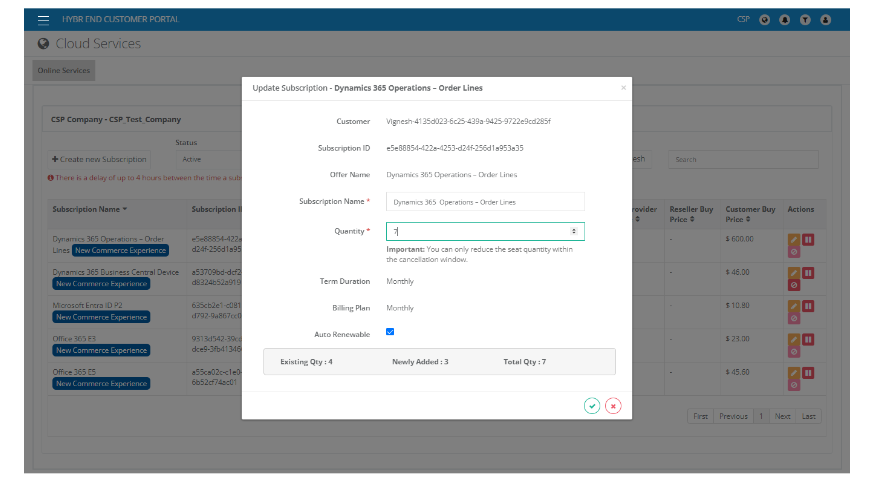
Task: Click New Commerce Experience badge under Office 365 E5
Action: click(101, 384)
